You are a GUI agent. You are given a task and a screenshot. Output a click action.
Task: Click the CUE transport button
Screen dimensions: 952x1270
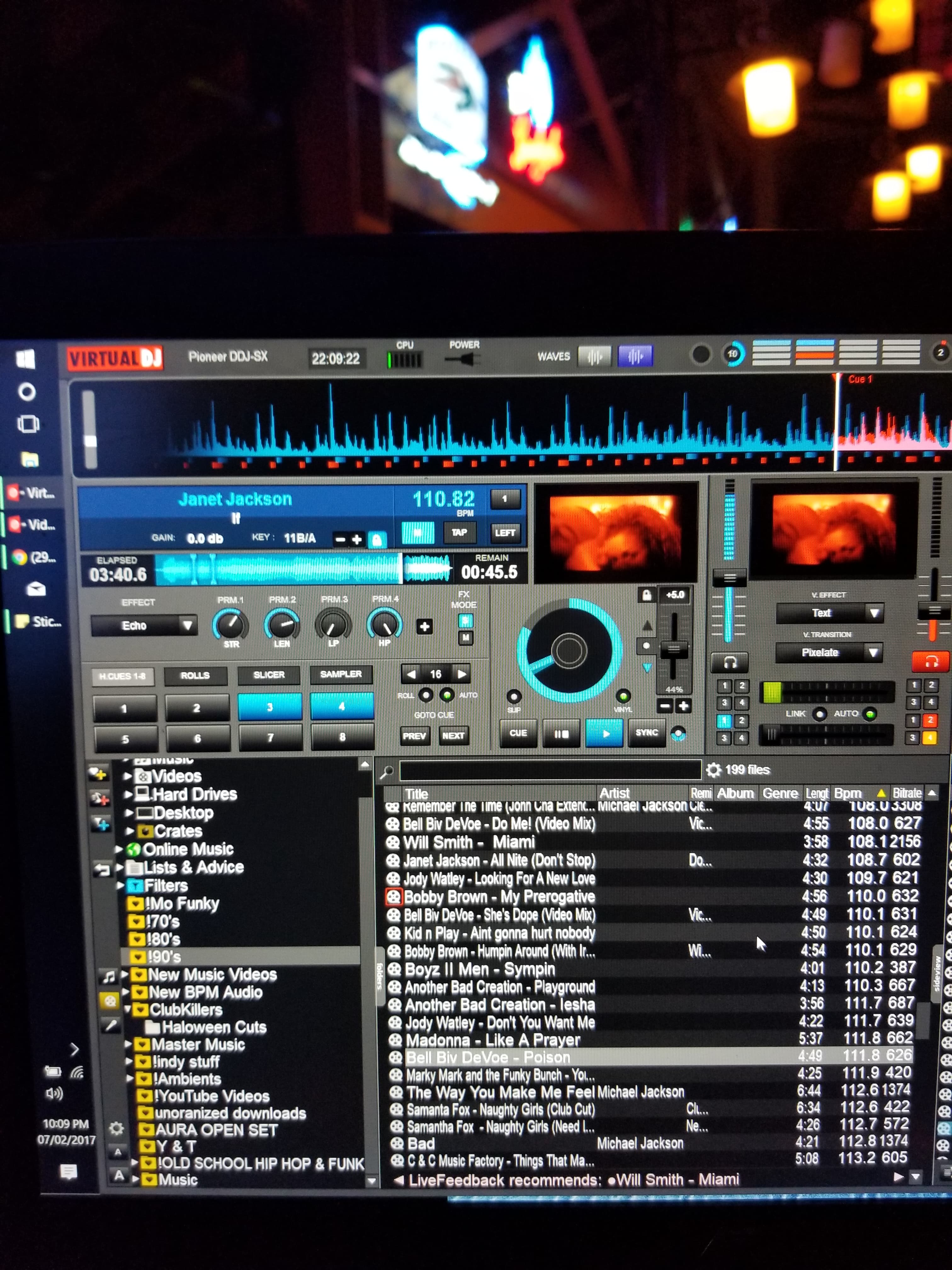pyautogui.click(x=518, y=734)
